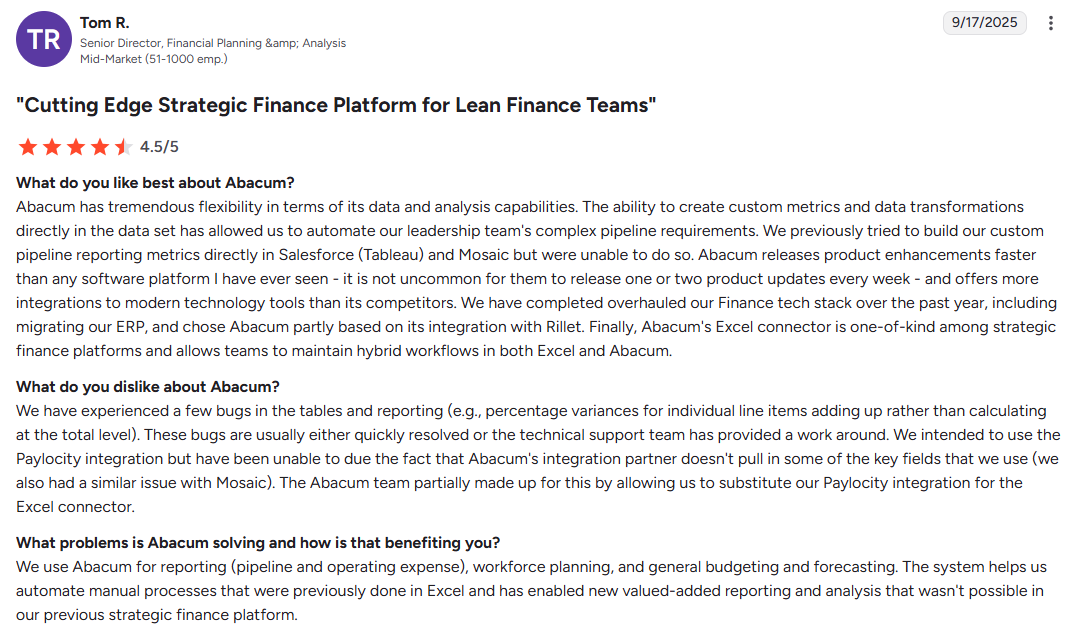Click the paragraph about Paylocity integration issues
Screen dimensions: 1070x630
pyautogui.click(x=535, y=458)
